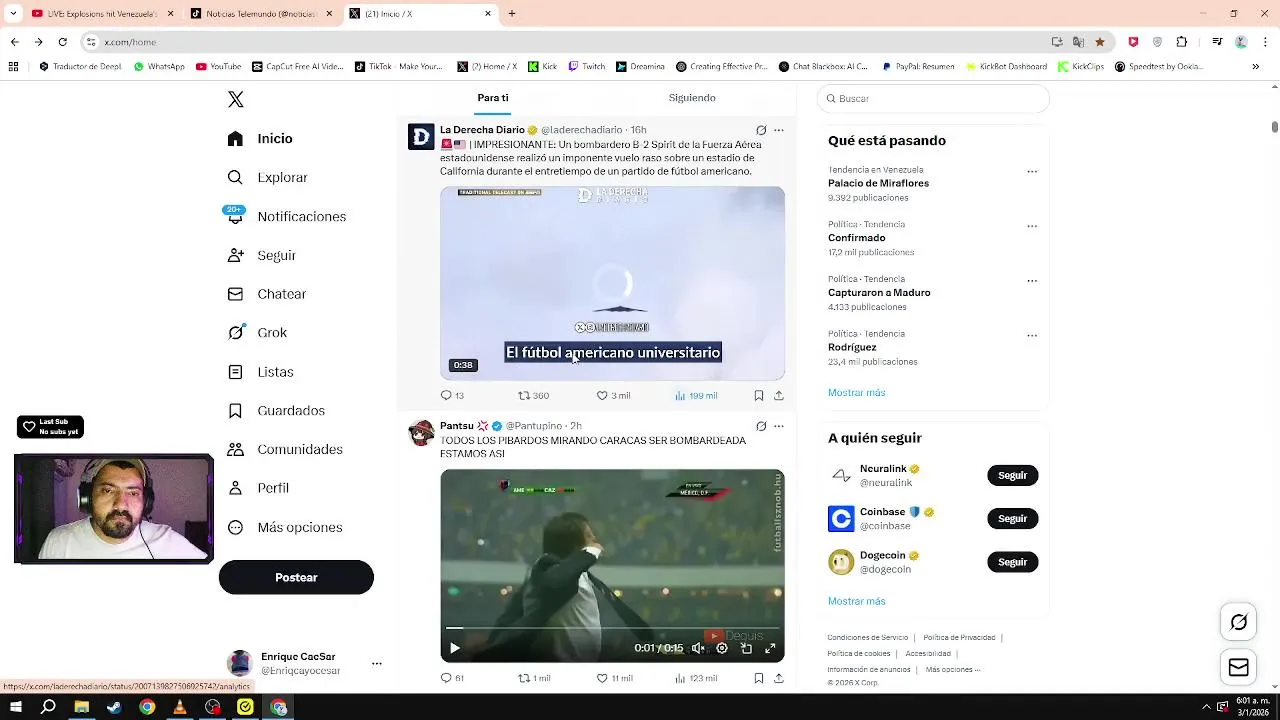Open options for Capturaron a Maduro trend
The height and width of the screenshot is (720, 1280).
coord(1032,281)
